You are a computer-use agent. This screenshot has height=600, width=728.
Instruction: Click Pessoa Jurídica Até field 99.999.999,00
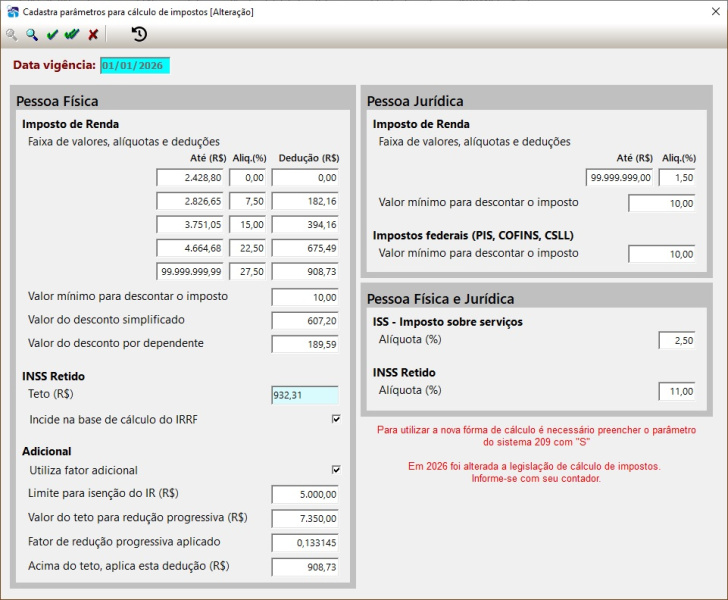[619, 177]
